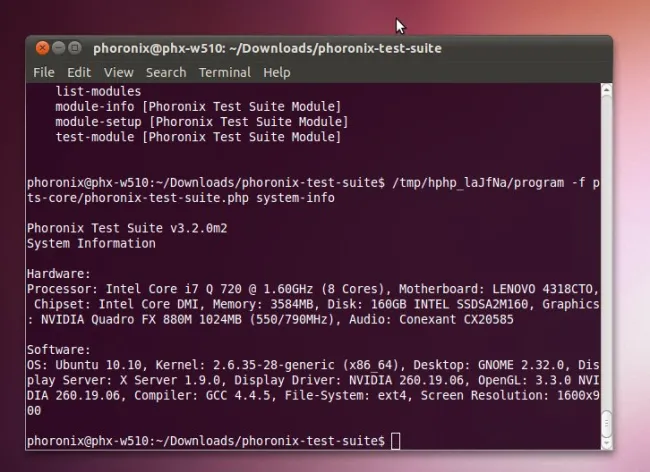Click the 'module-setup' line

pyautogui.click(x=202, y=122)
